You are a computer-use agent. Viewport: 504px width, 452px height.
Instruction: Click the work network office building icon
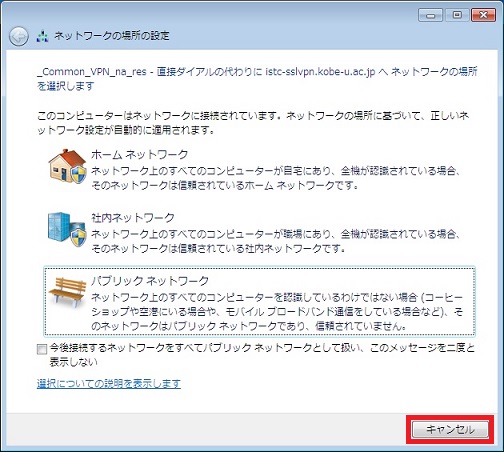[x=67, y=228]
